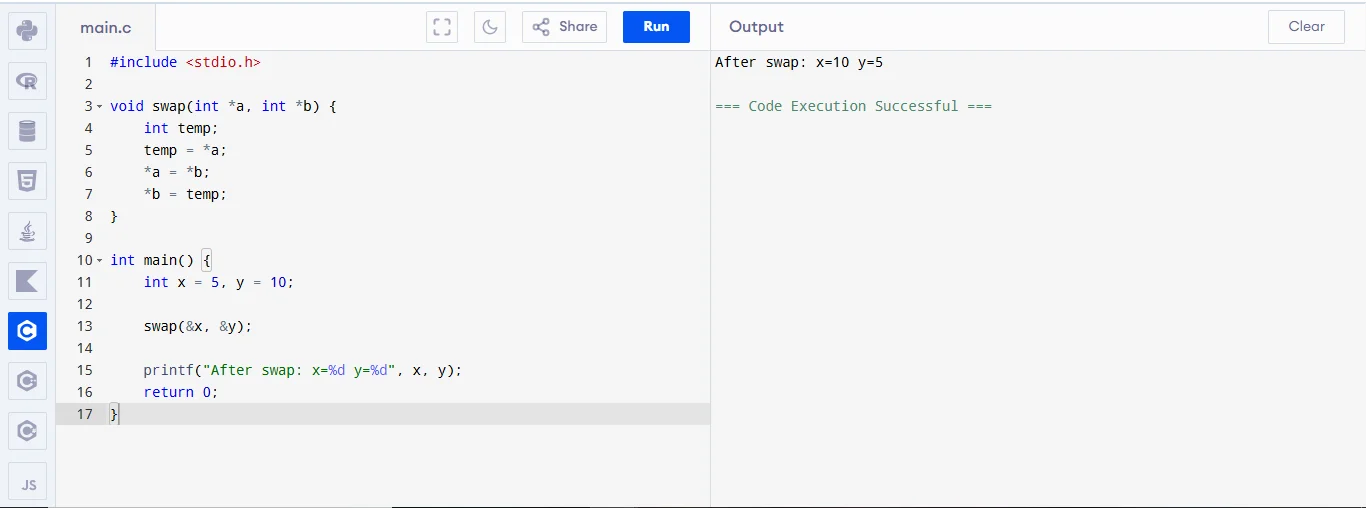Click the closing brace on line 8
The width and height of the screenshot is (1366, 508).
click(x=114, y=216)
